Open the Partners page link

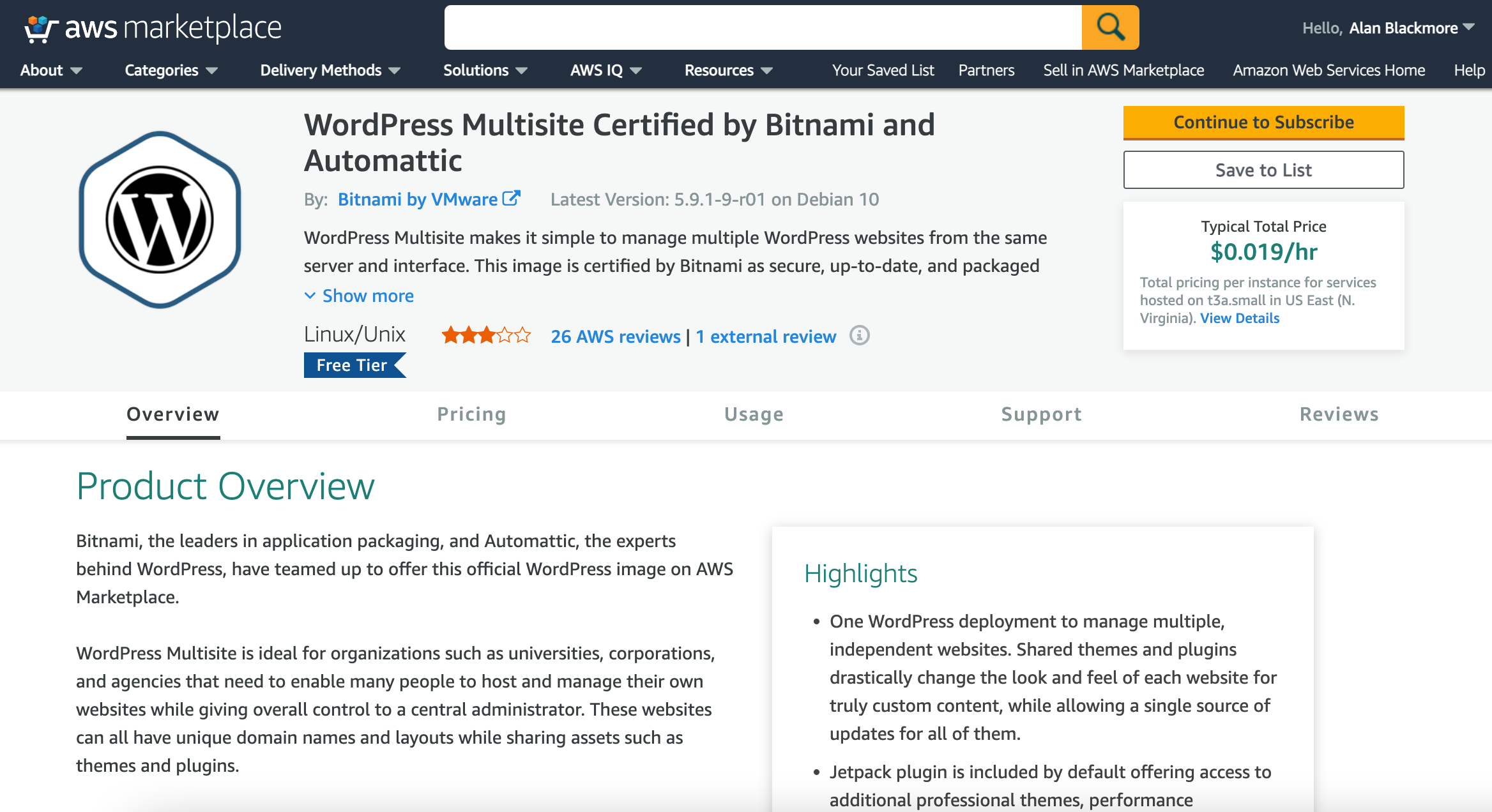coord(986,70)
